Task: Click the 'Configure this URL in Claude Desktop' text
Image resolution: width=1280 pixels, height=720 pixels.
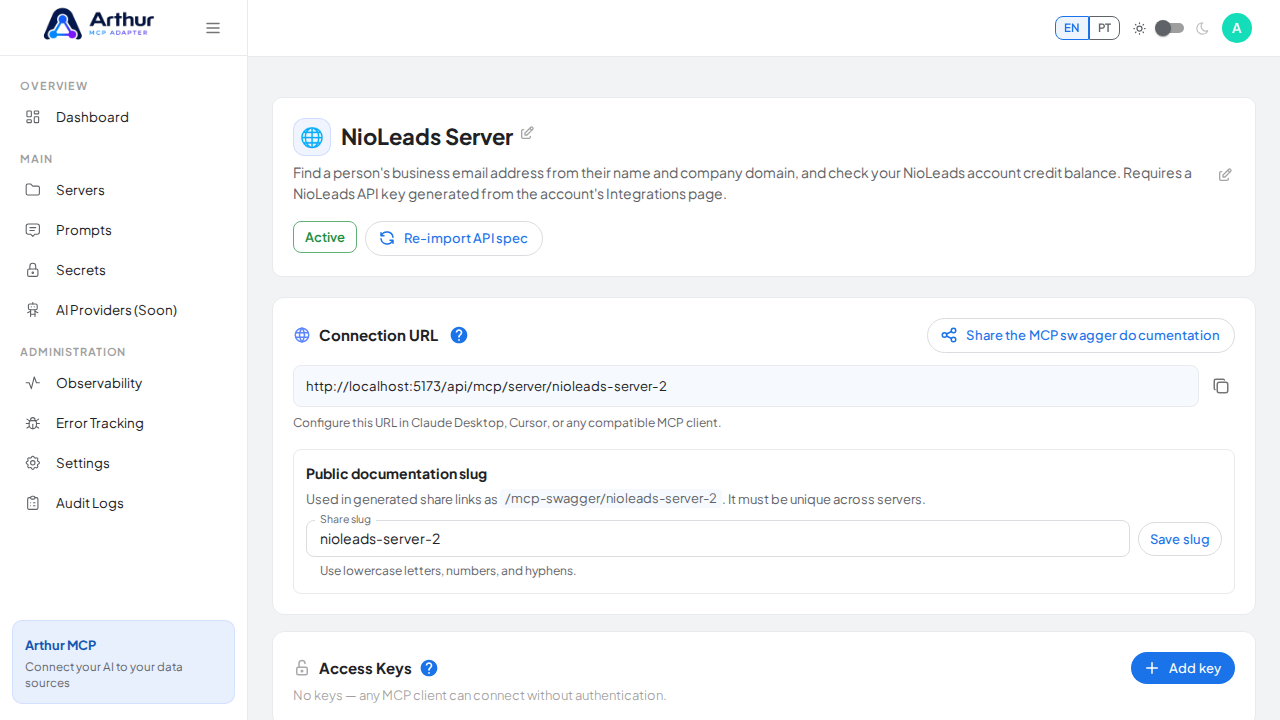Action: pos(507,423)
